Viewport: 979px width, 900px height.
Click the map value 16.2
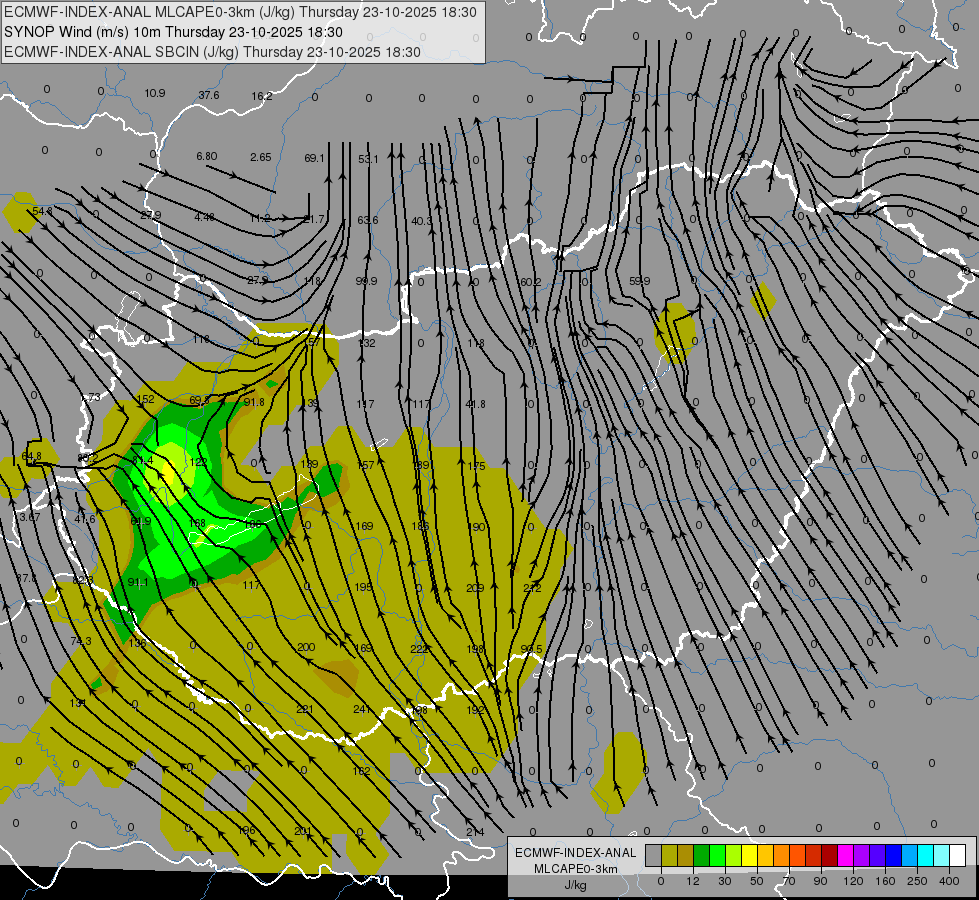pyautogui.click(x=262, y=96)
